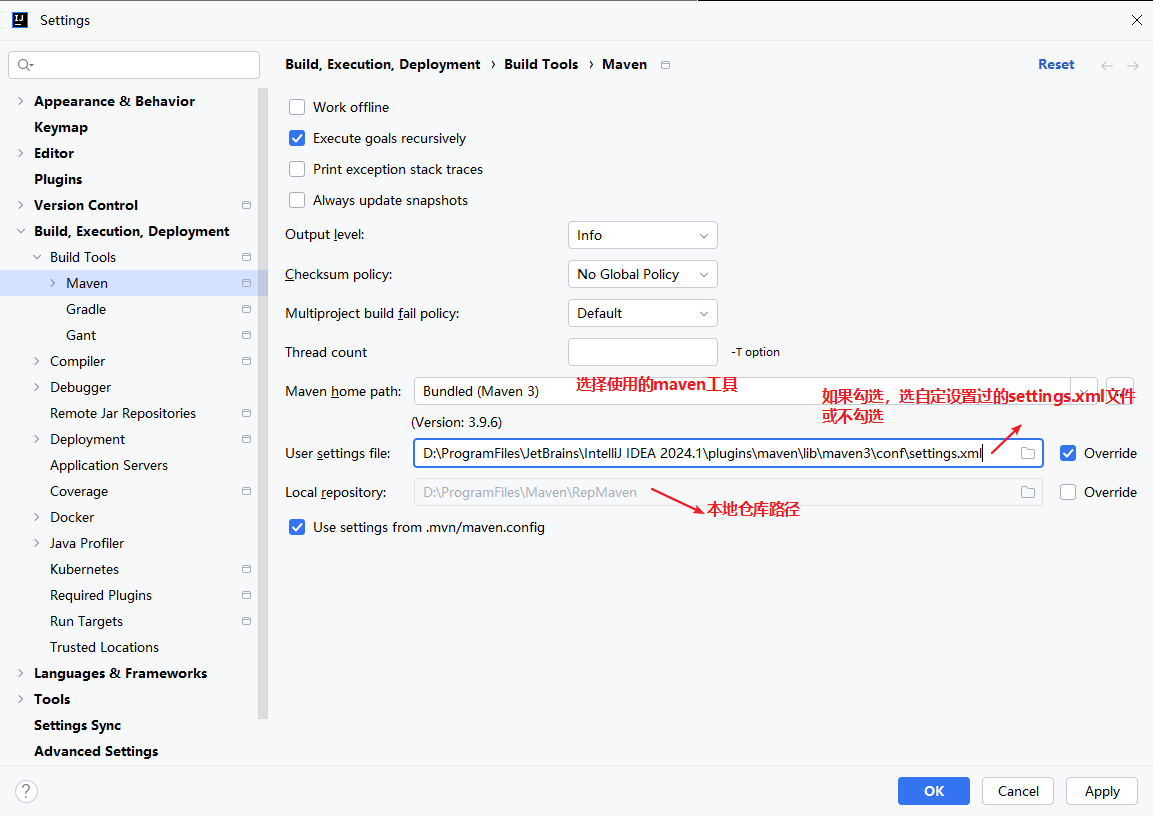Go forward with the right arrow icon
The image size is (1153, 816).
[1133, 65]
